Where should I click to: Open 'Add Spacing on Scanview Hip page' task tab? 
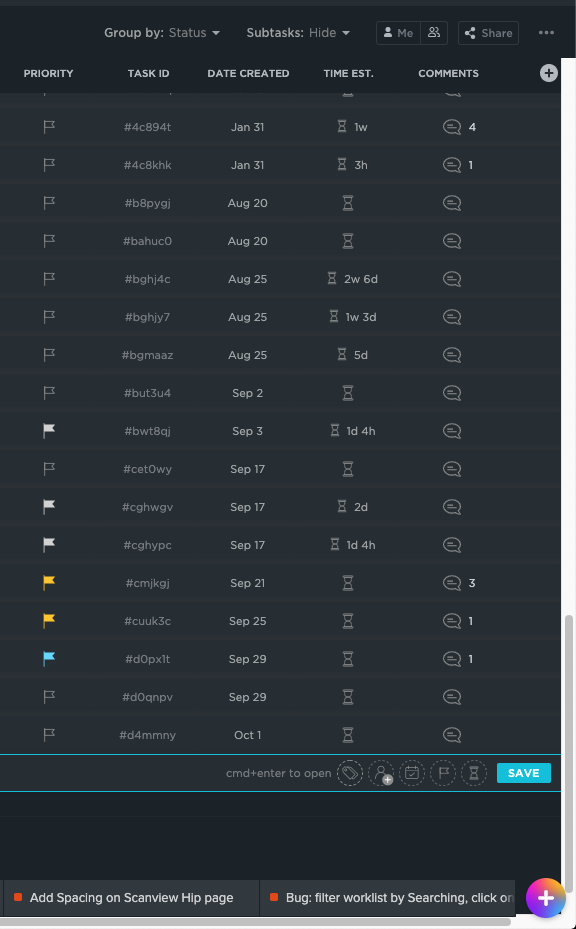point(131,898)
